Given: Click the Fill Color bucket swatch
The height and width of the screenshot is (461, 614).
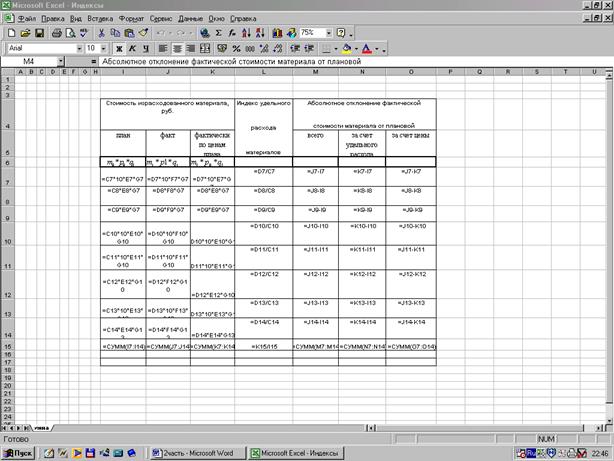Looking at the screenshot, I should (x=346, y=48).
